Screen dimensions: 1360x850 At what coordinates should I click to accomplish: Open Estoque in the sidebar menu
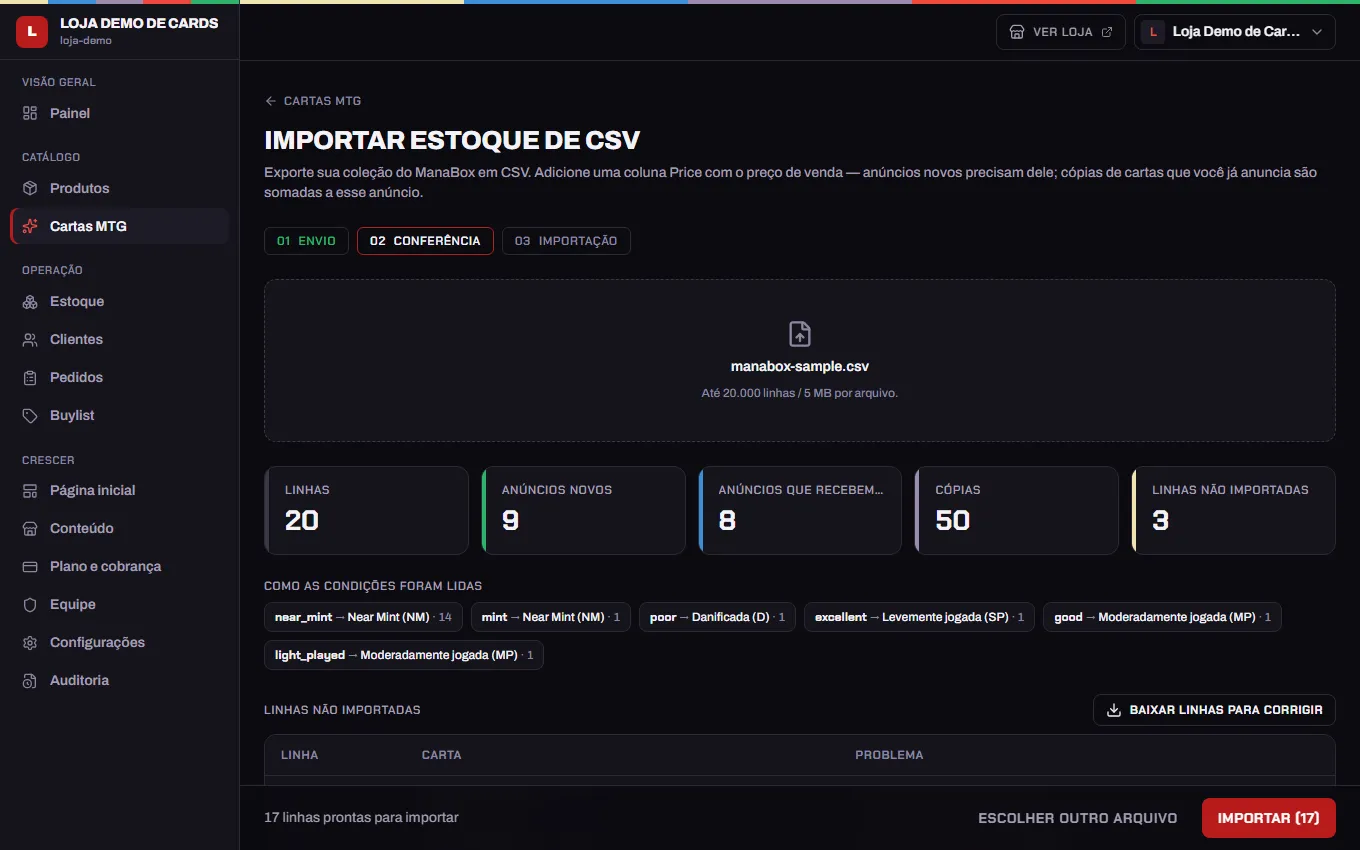[x=119, y=301]
